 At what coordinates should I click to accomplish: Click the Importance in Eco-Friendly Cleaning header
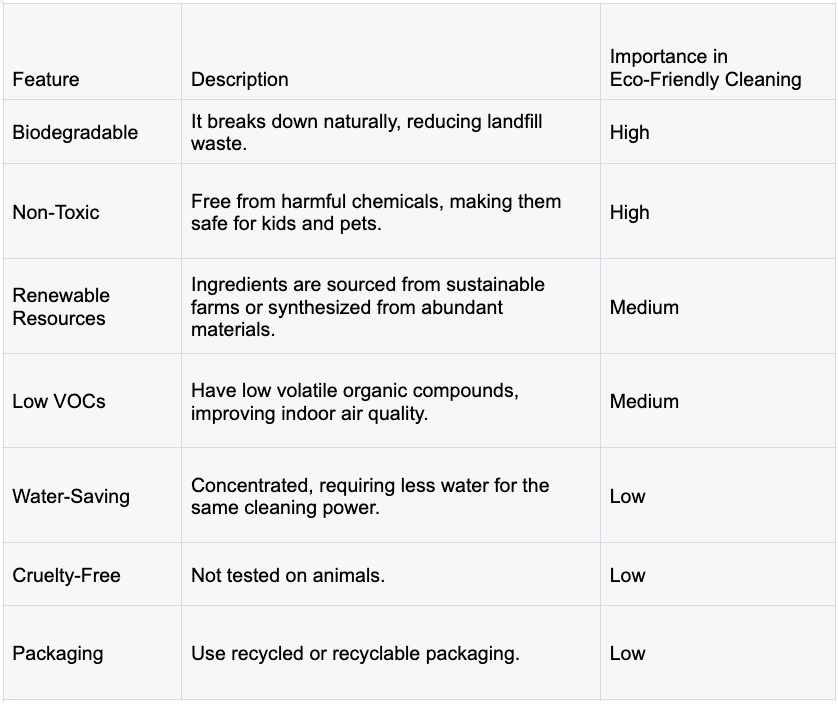click(718, 51)
